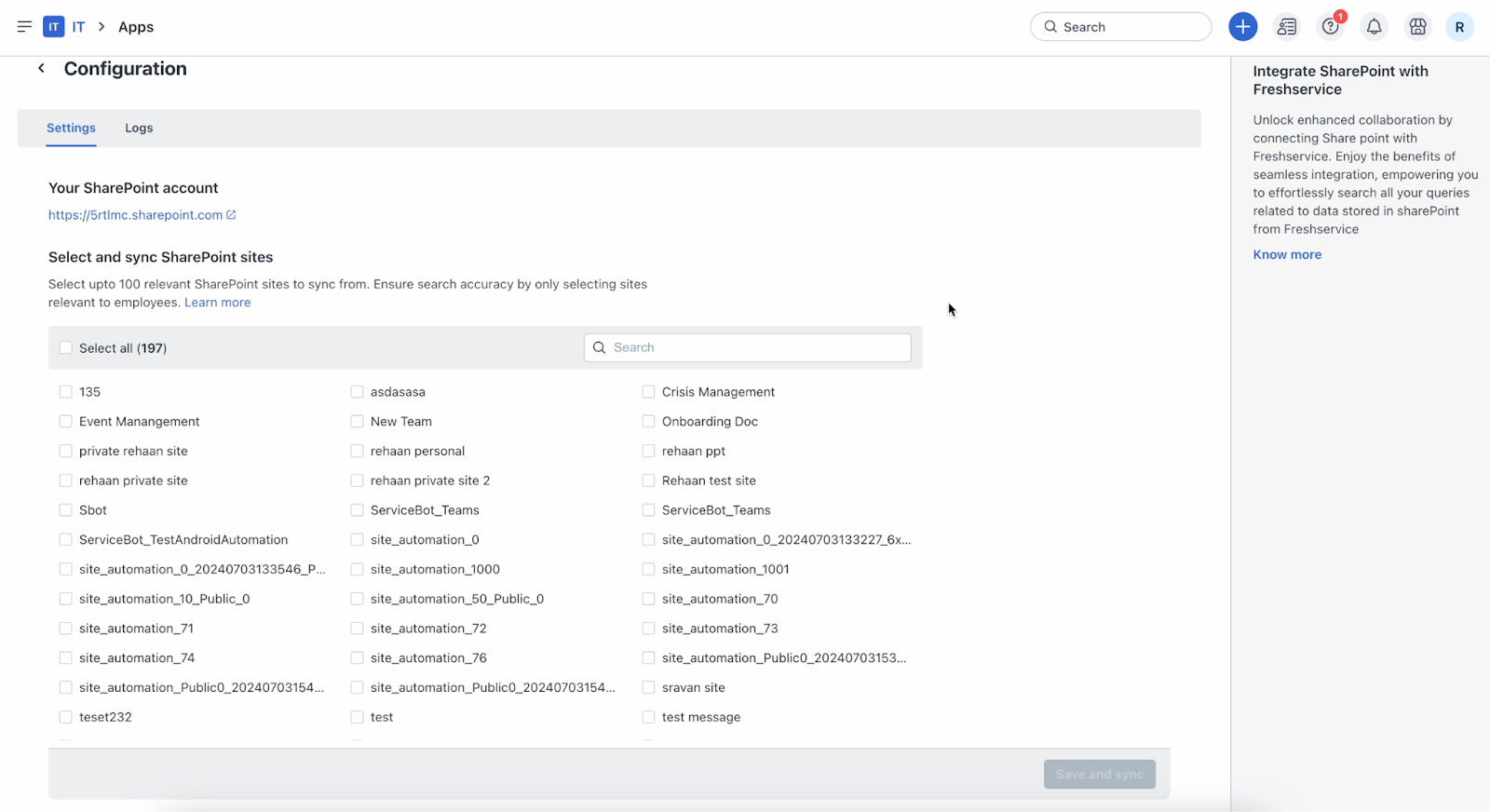This screenshot has height=812, width=1490.
Task: Check the site_automation_1000 checkbox
Action: [x=357, y=569]
